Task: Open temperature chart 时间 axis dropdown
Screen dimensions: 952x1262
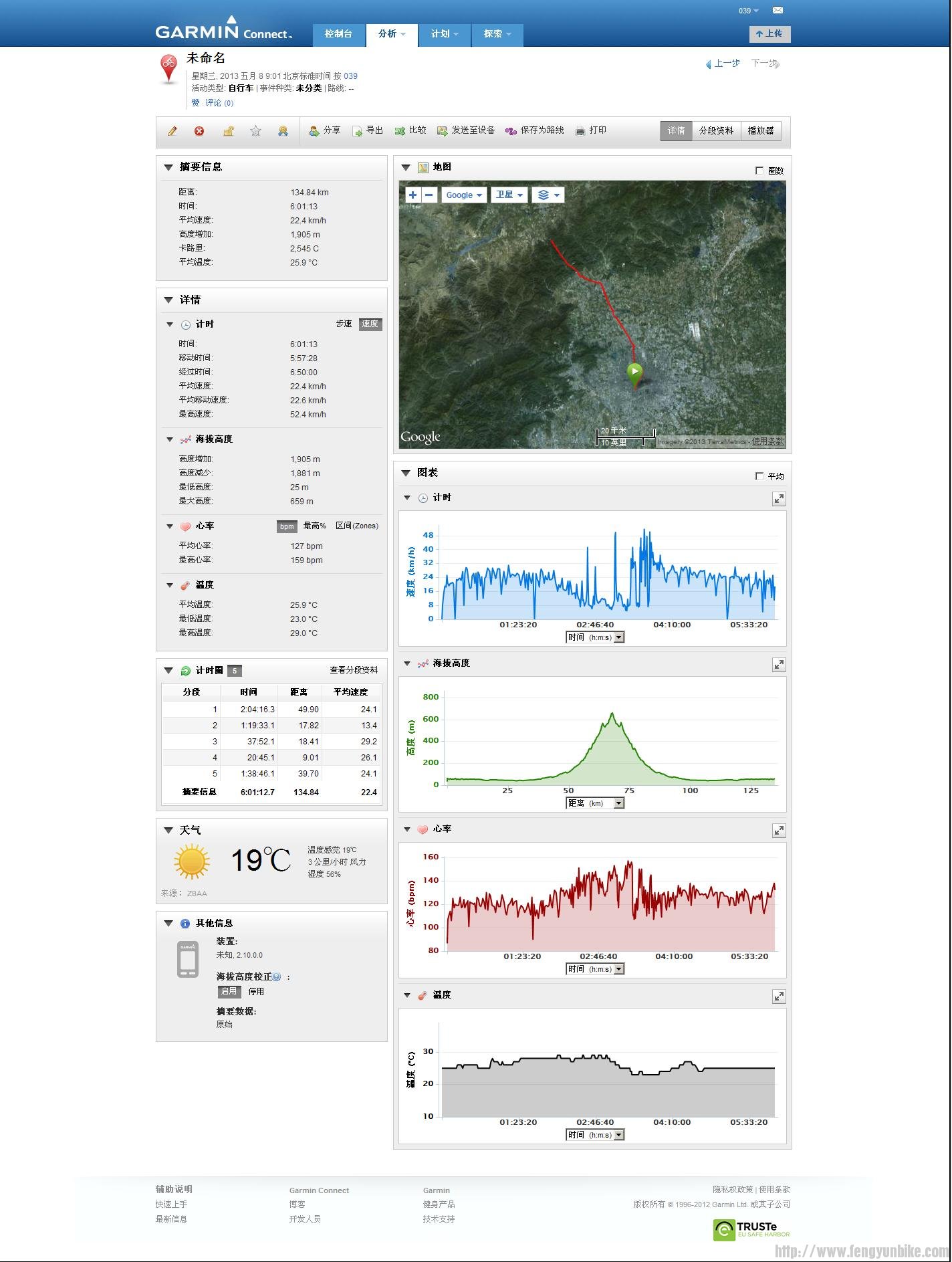Action: tap(595, 1135)
